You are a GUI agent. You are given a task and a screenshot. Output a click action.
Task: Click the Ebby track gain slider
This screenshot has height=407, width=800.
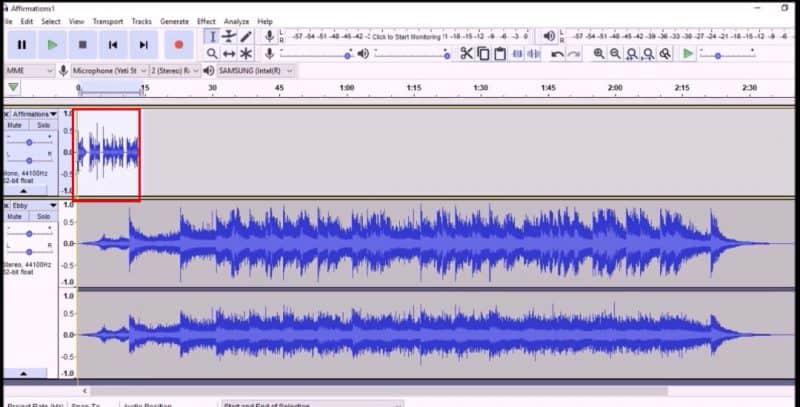tap(29, 233)
